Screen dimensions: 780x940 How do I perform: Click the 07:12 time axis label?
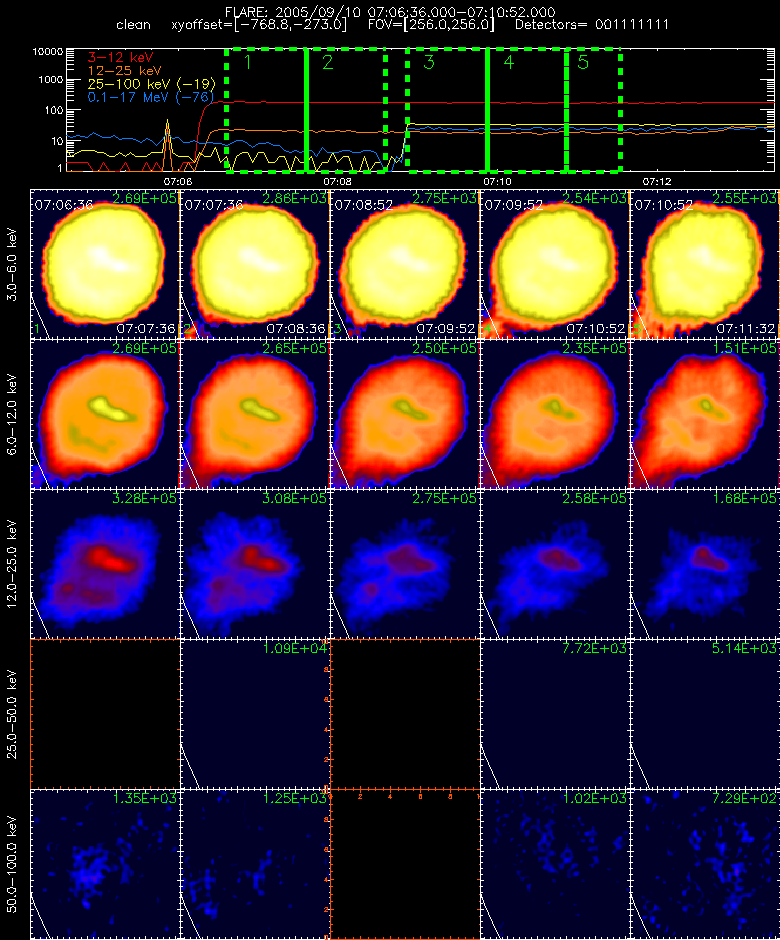pyautogui.click(x=656, y=181)
